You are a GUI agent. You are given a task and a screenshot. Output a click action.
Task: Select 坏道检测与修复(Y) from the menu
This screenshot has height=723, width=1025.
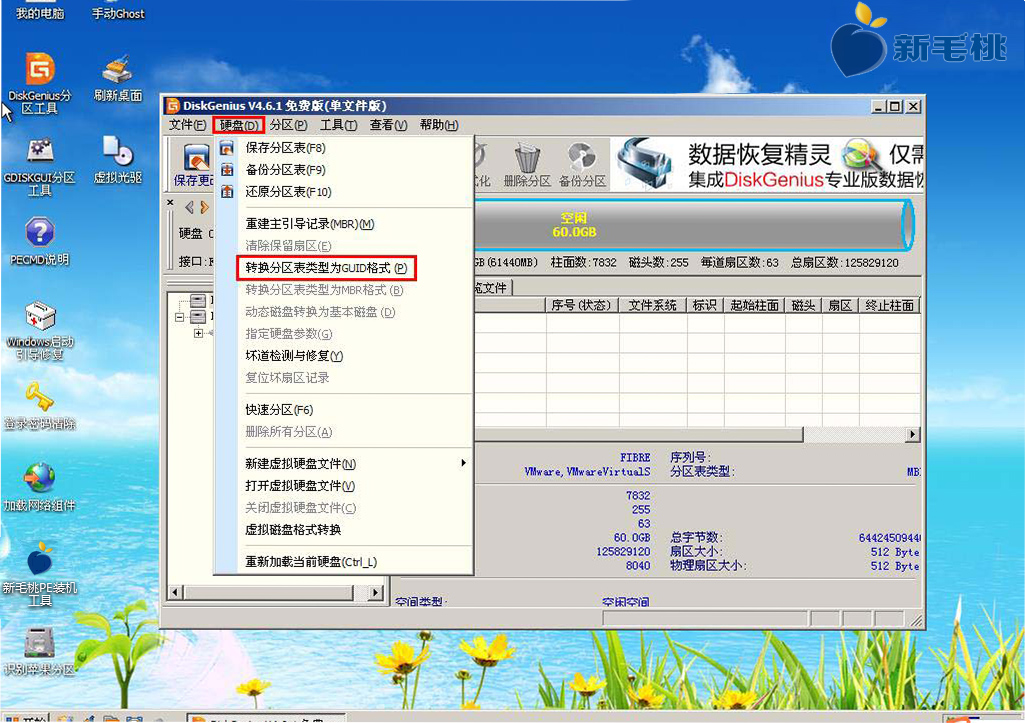[344, 356]
